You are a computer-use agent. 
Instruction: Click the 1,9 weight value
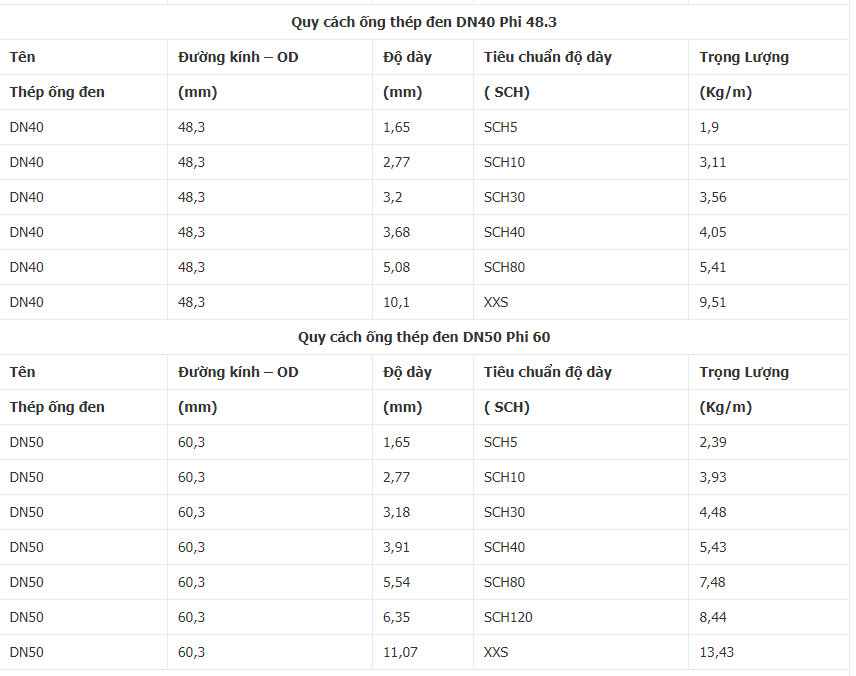pos(709,127)
